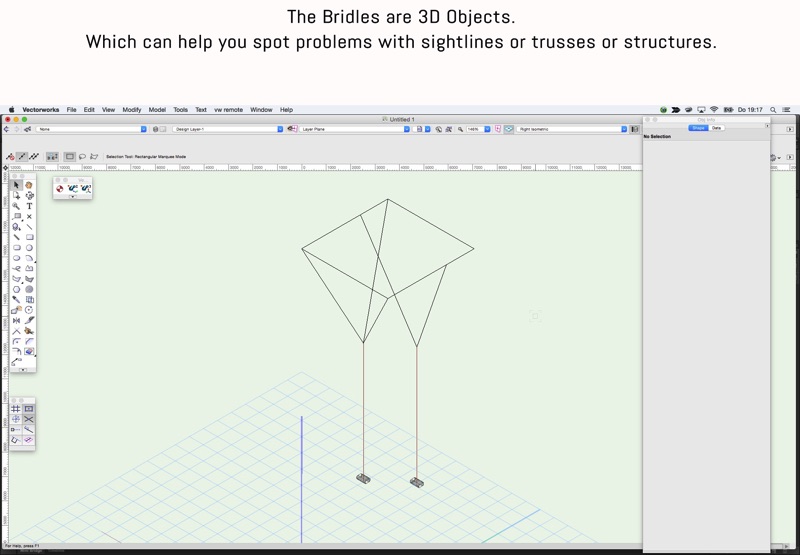Select the Chamfer tool

point(29,341)
